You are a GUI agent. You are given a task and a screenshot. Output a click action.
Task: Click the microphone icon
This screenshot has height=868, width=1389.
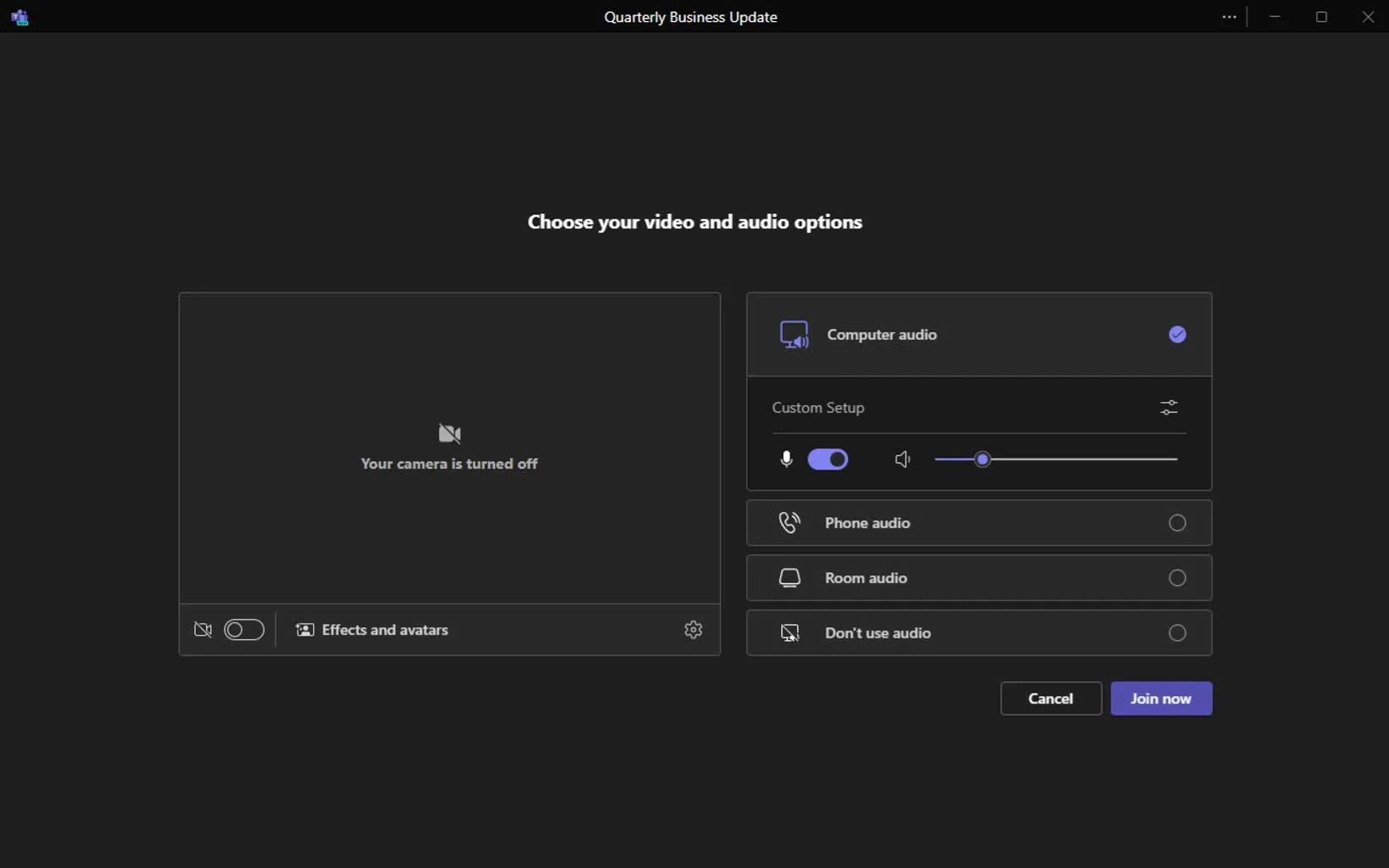(786, 459)
